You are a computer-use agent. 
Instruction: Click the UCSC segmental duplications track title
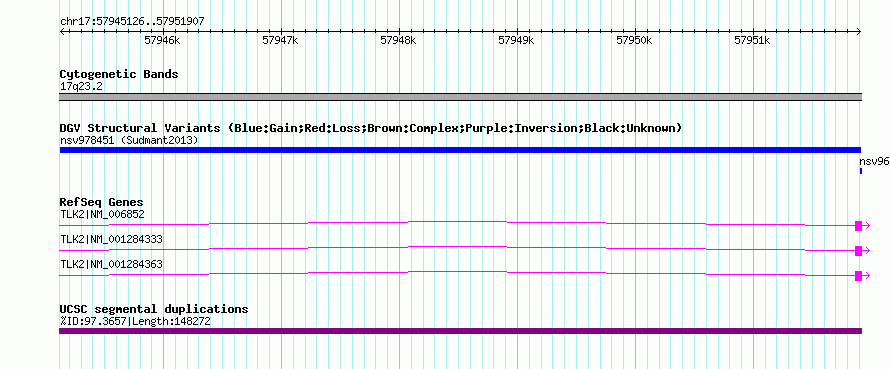pos(154,309)
